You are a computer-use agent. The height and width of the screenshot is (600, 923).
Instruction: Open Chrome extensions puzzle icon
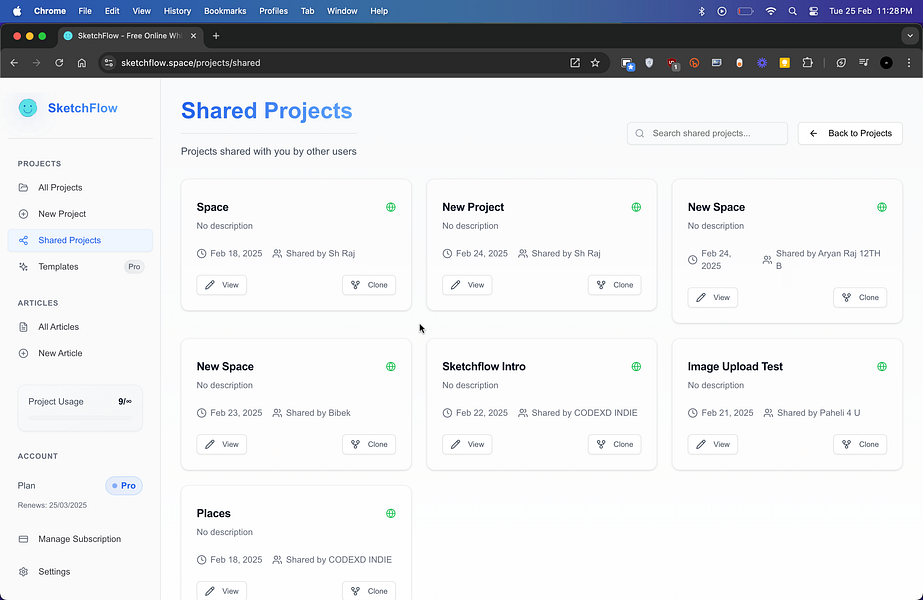coord(808,62)
